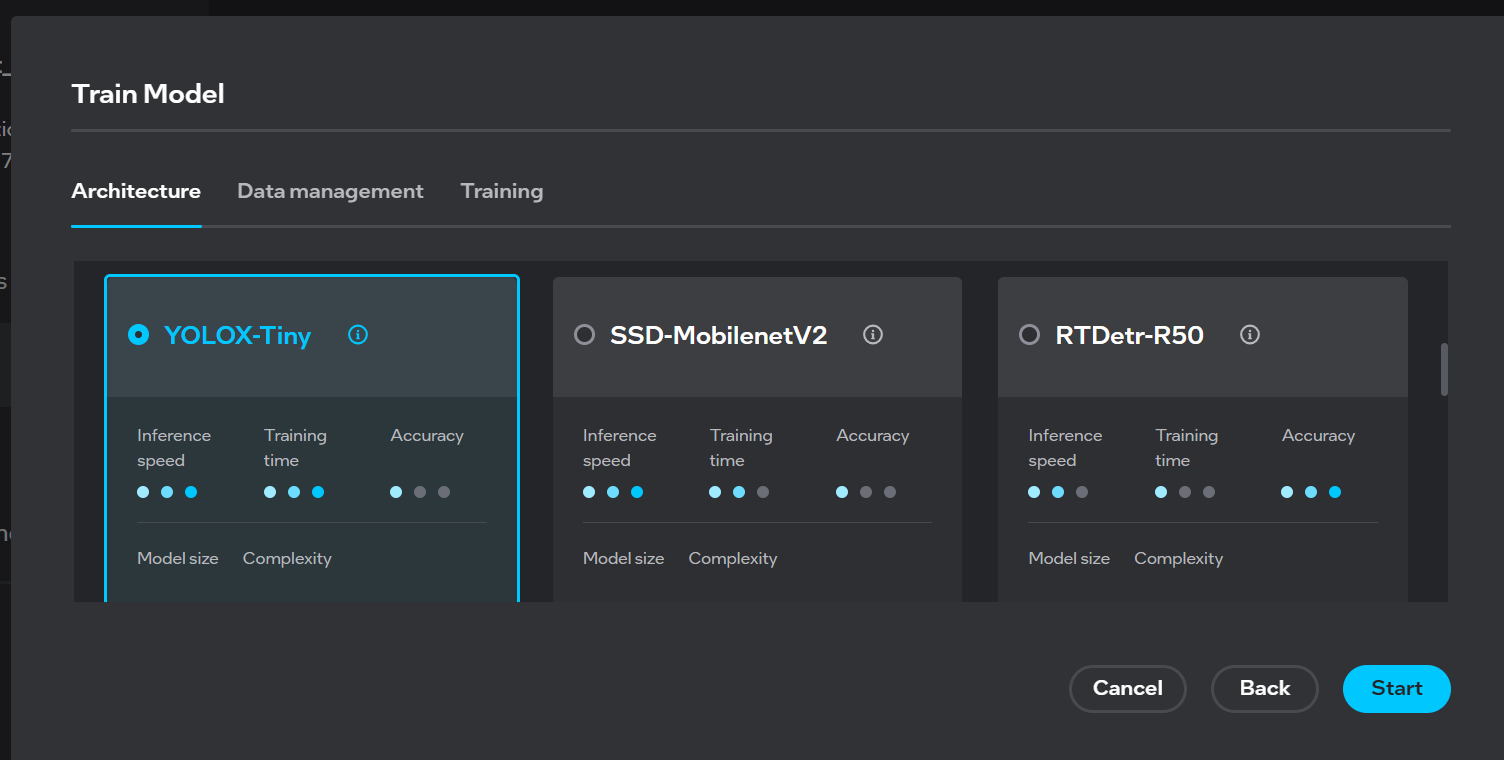Click RTDetr-R50 Complexity label

click(1179, 559)
